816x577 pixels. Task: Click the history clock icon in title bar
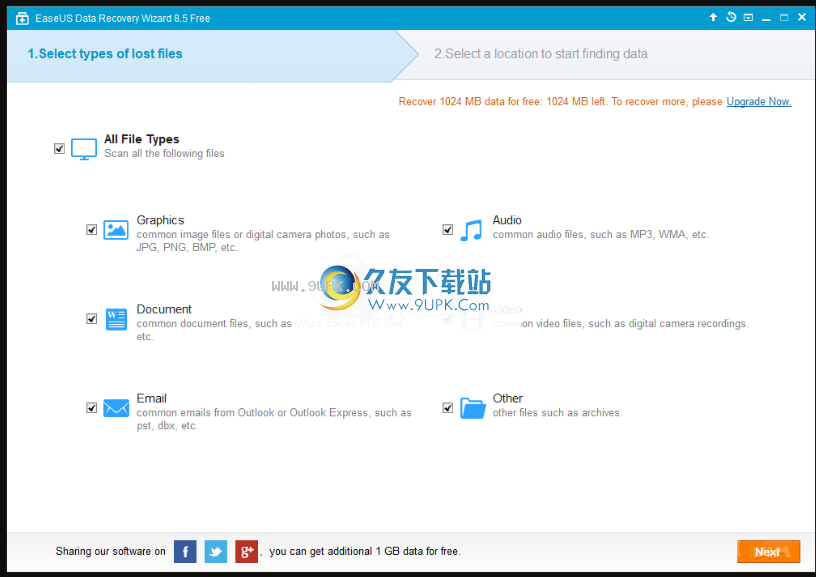tap(731, 17)
